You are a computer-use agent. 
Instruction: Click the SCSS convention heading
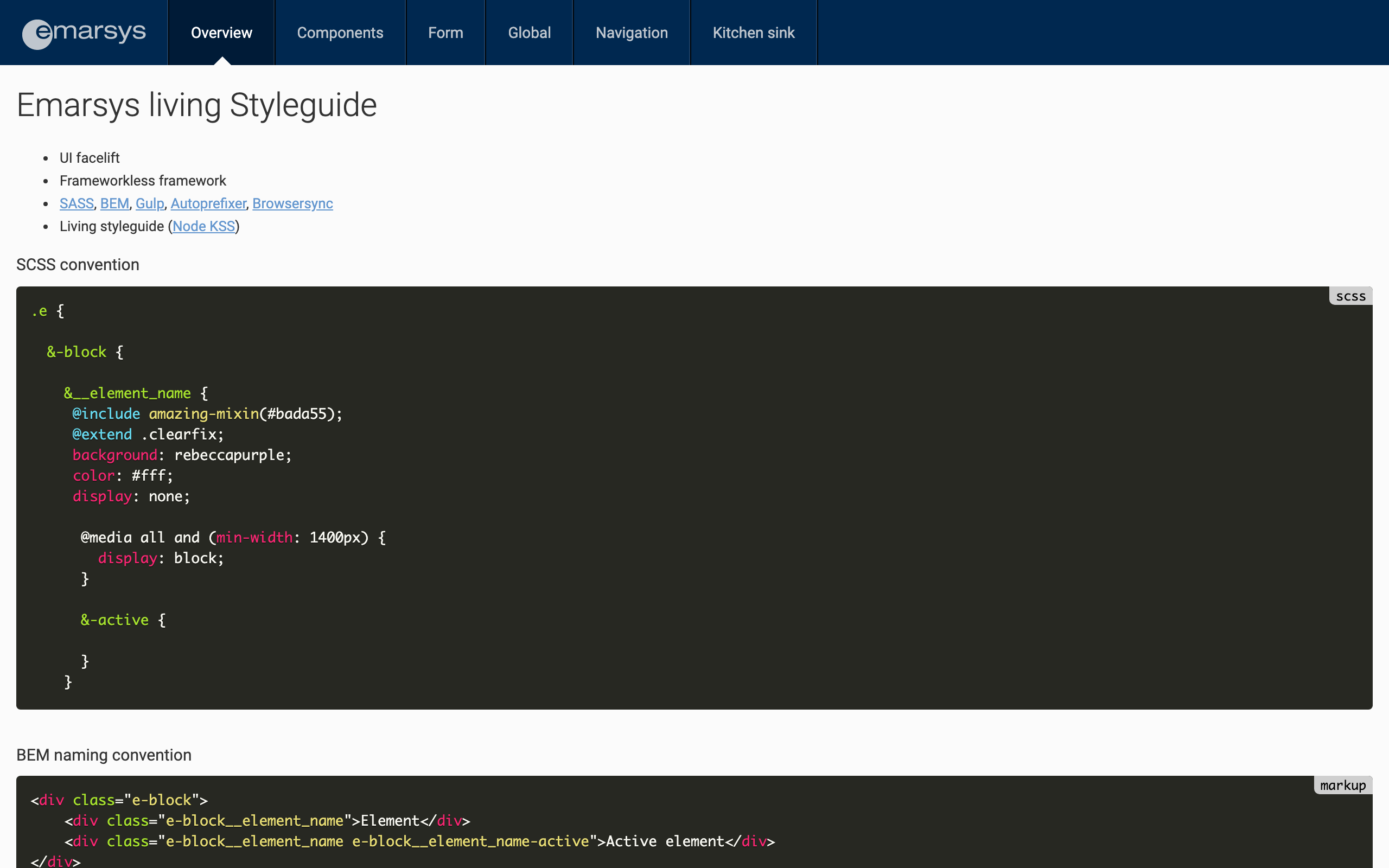tap(78, 265)
